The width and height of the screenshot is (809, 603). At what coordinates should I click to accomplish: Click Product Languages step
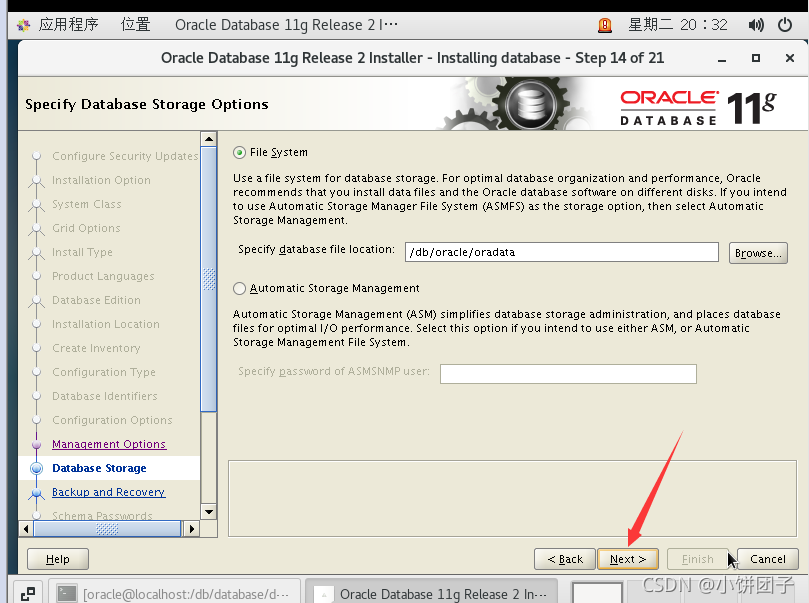(103, 276)
